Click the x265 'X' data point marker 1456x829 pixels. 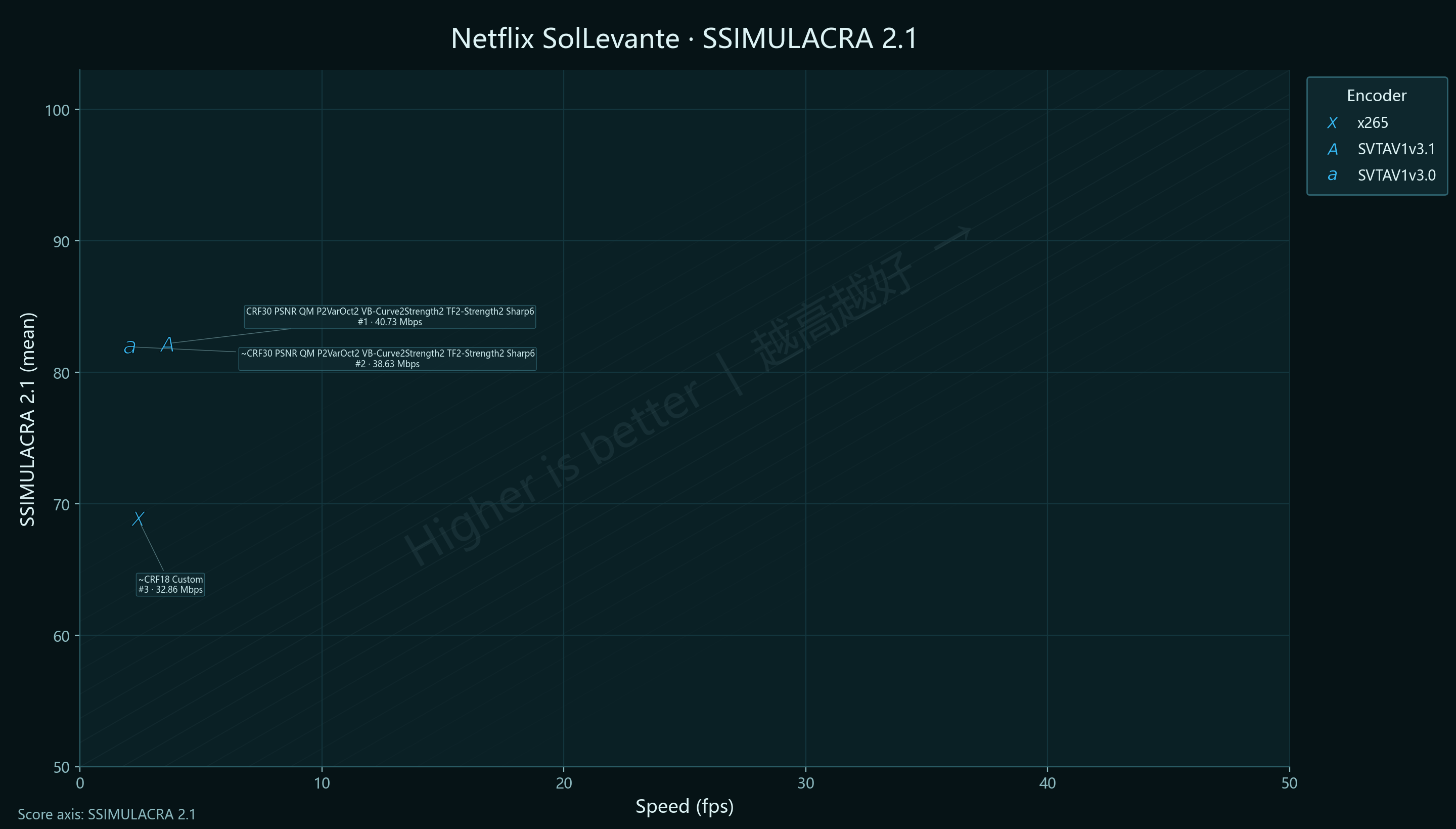coord(138,519)
